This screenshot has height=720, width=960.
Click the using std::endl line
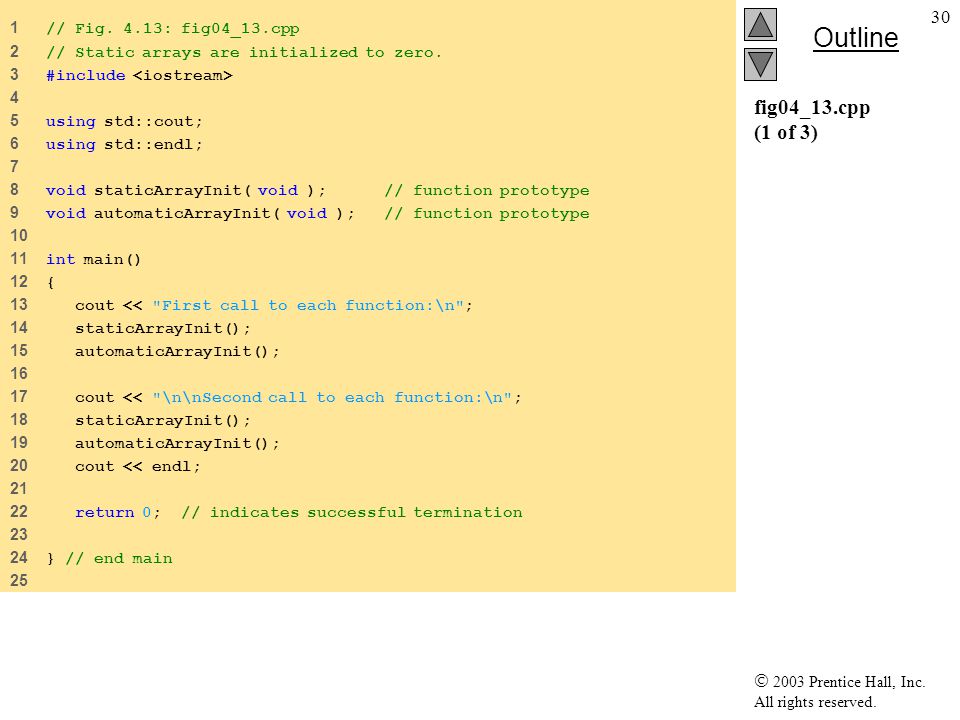124,144
